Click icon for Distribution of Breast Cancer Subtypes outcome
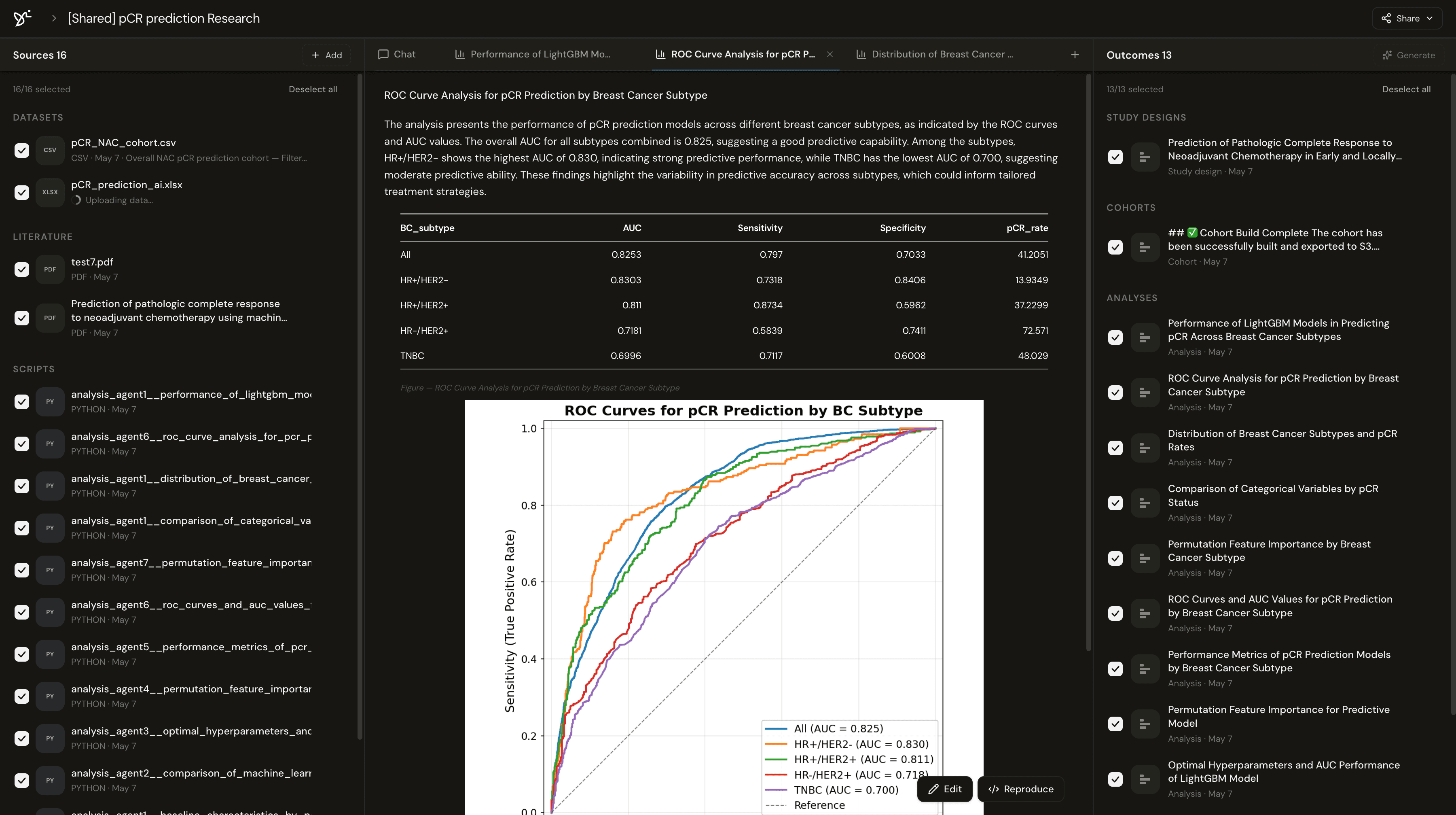 point(1145,448)
